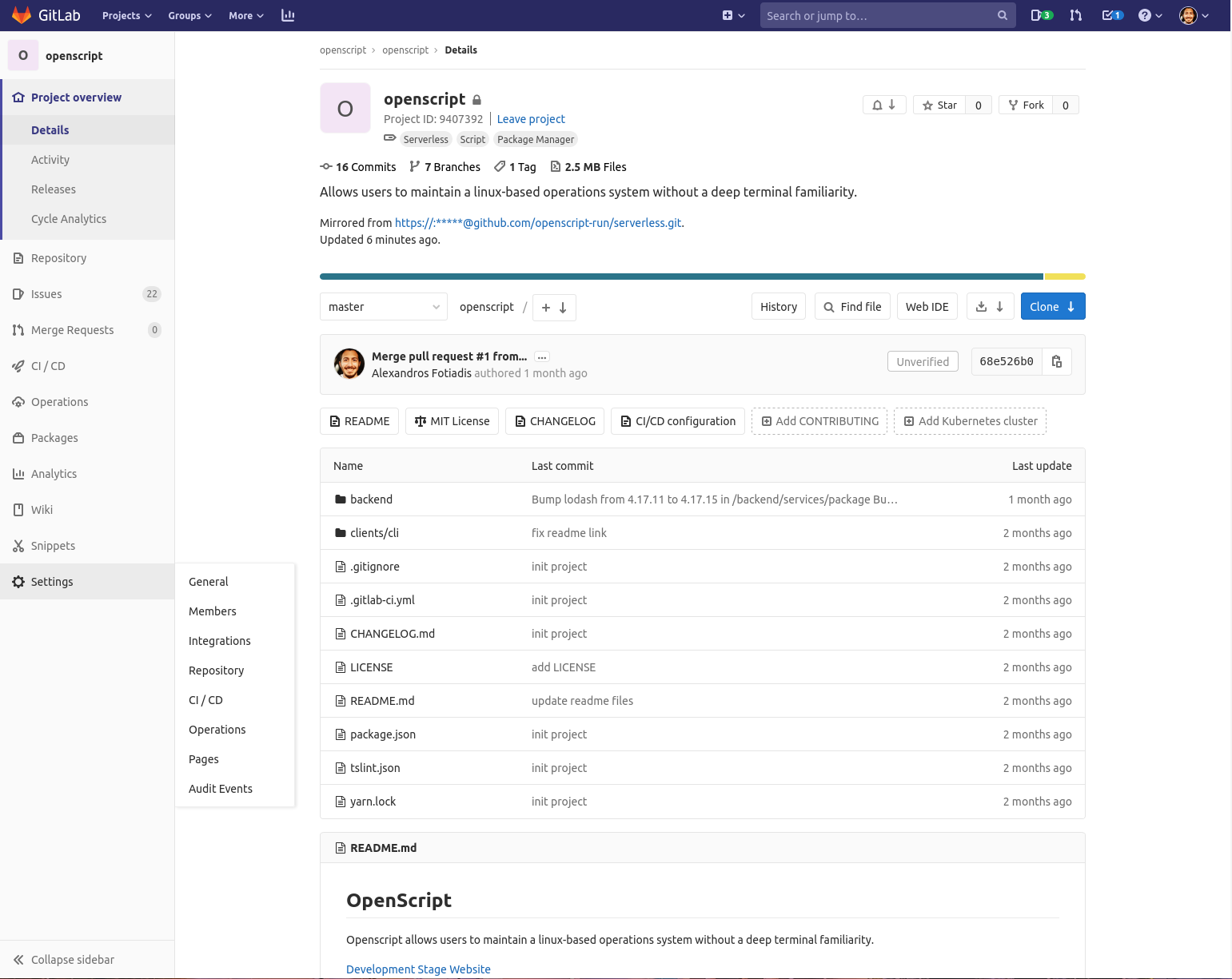The image size is (1232, 979).
Task: Choose Members in Settings flyout
Action: pos(235,611)
